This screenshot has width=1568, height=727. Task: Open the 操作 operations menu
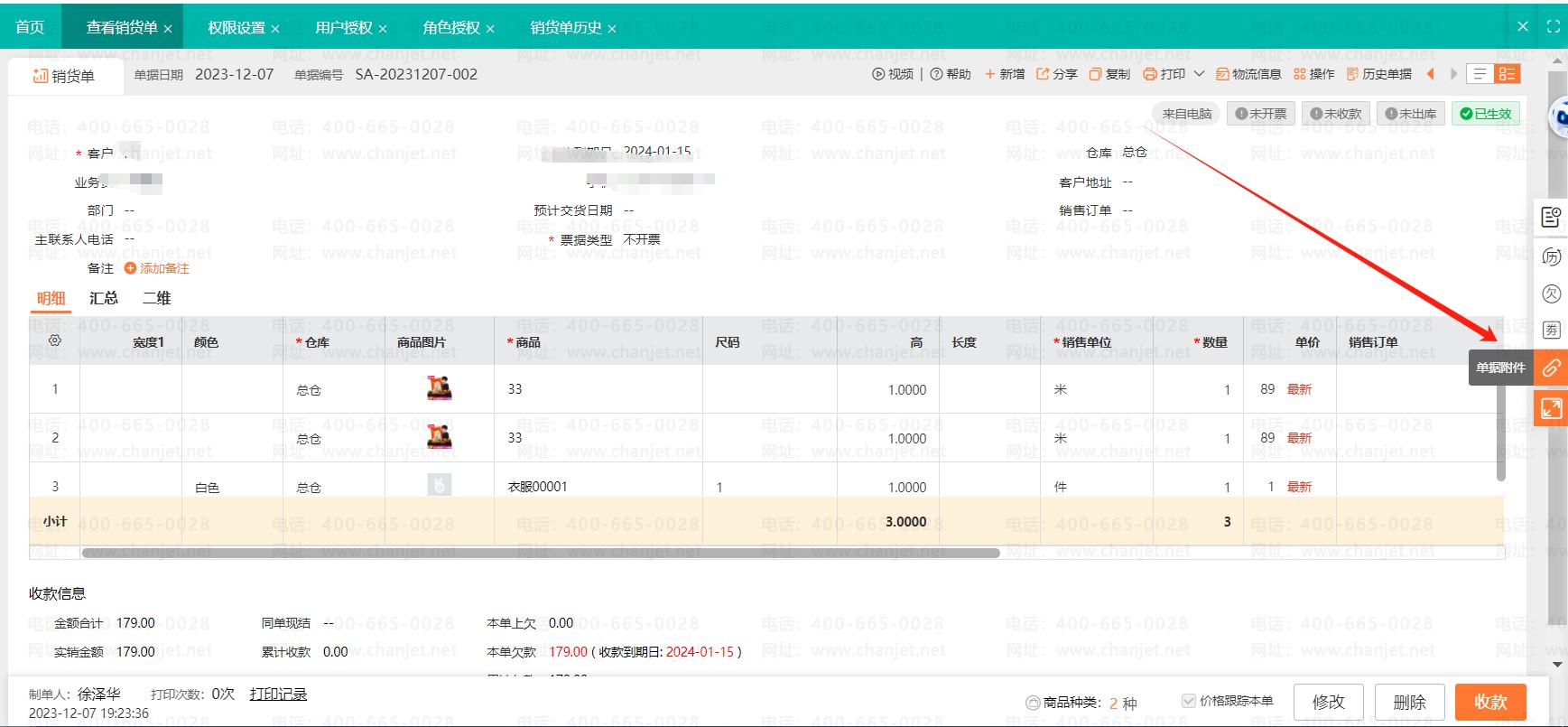(x=1313, y=74)
